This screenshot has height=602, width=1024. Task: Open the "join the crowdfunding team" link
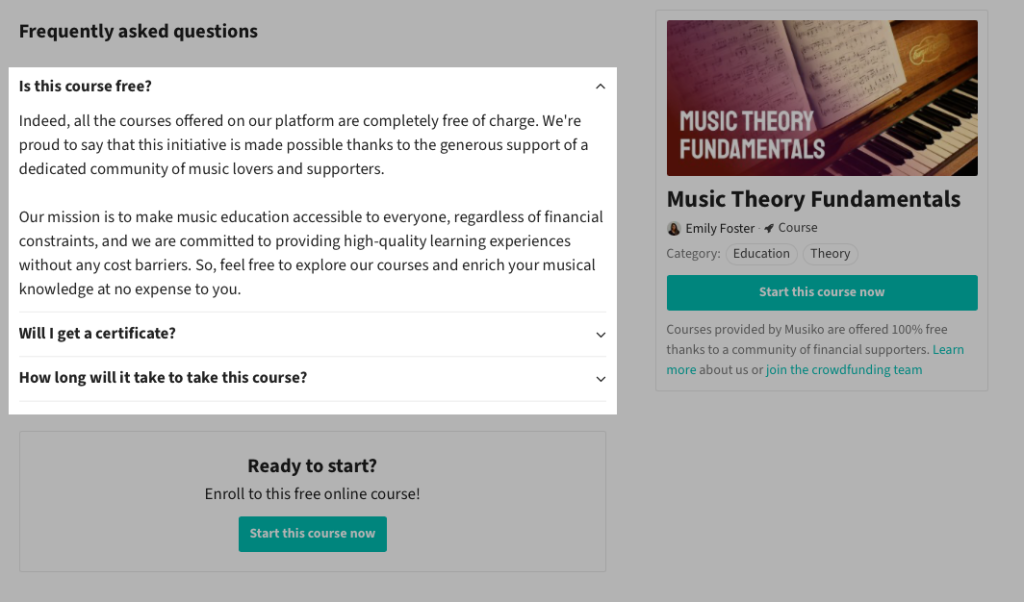tap(843, 370)
